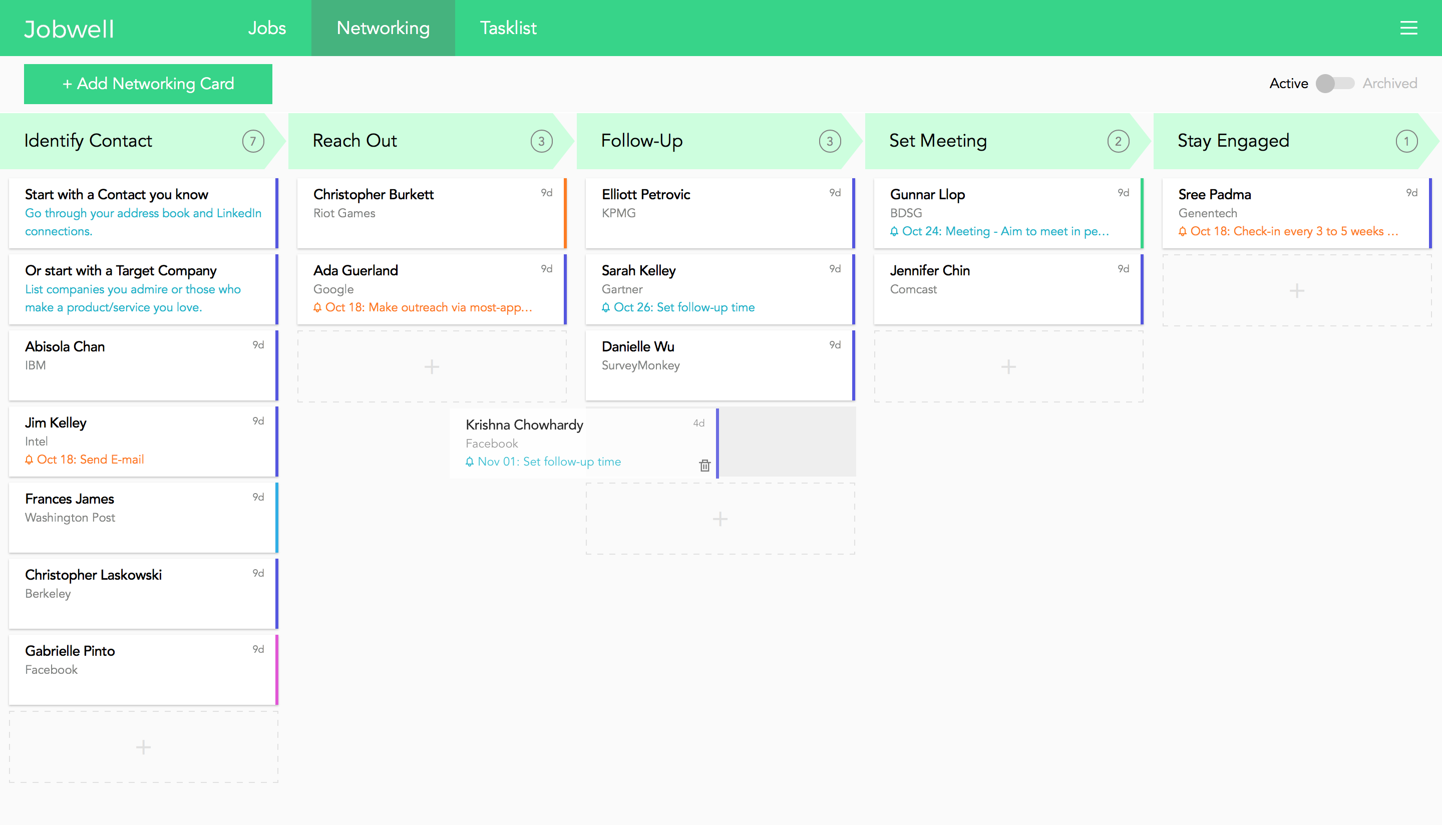The width and height of the screenshot is (1442, 840).
Task: Open Christopher Burkett card
Action: (x=432, y=213)
